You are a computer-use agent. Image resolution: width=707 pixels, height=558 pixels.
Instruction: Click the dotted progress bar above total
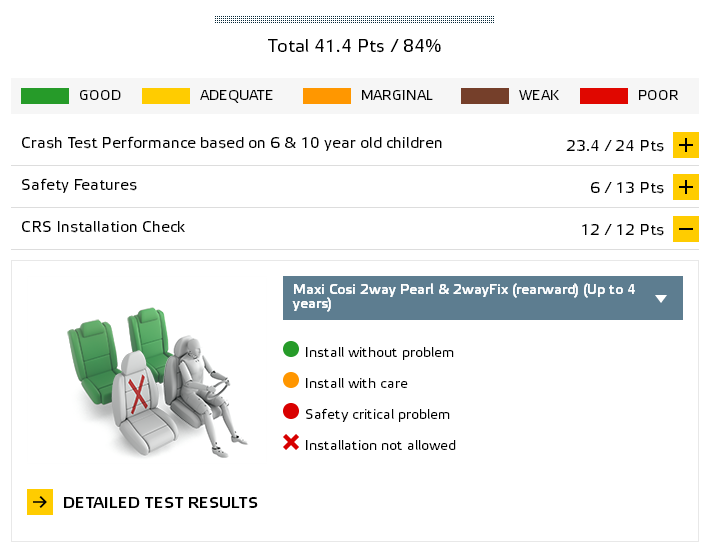[x=354, y=19]
